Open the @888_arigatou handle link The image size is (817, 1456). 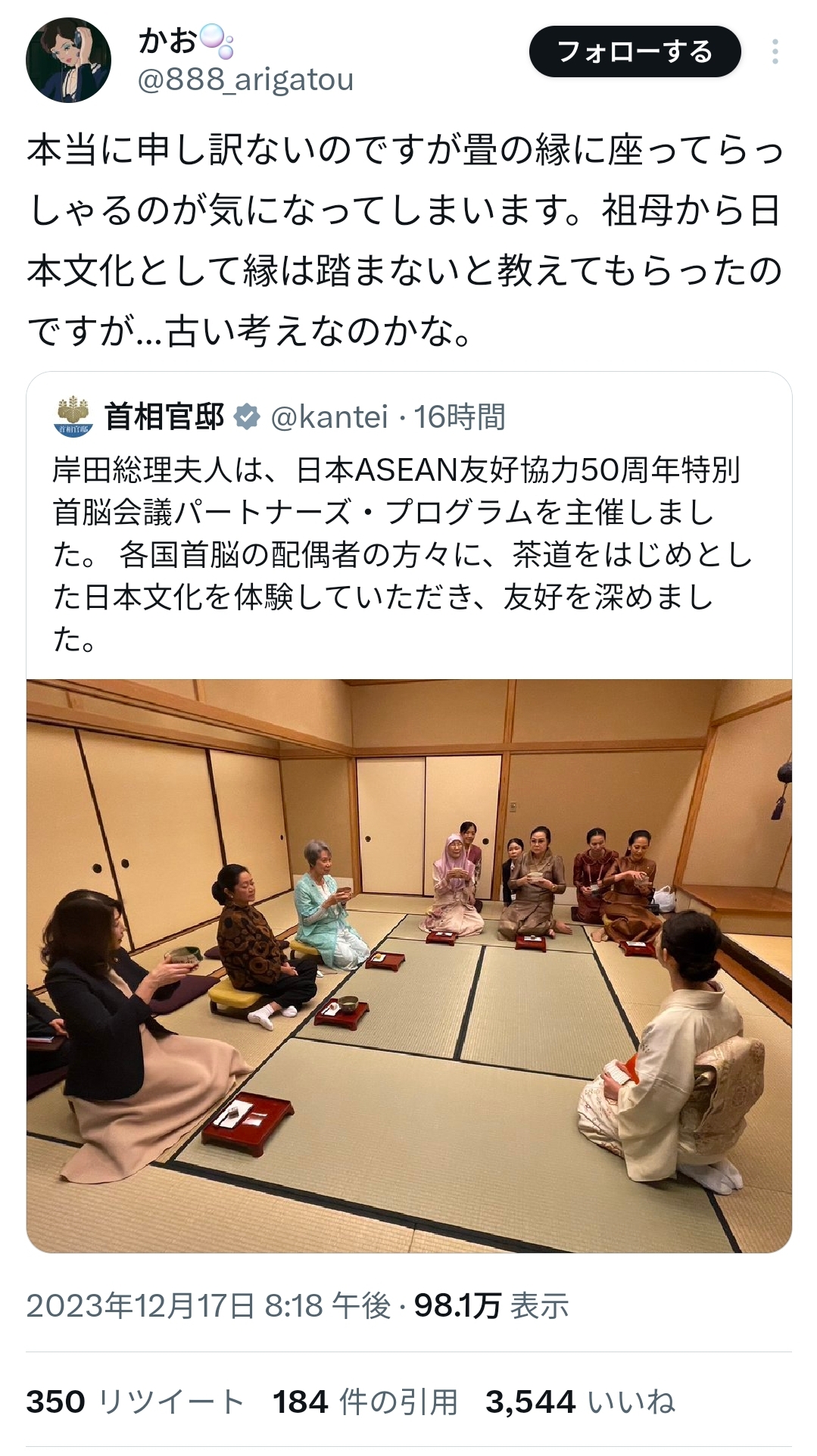pyautogui.click(x=245, y=80)
